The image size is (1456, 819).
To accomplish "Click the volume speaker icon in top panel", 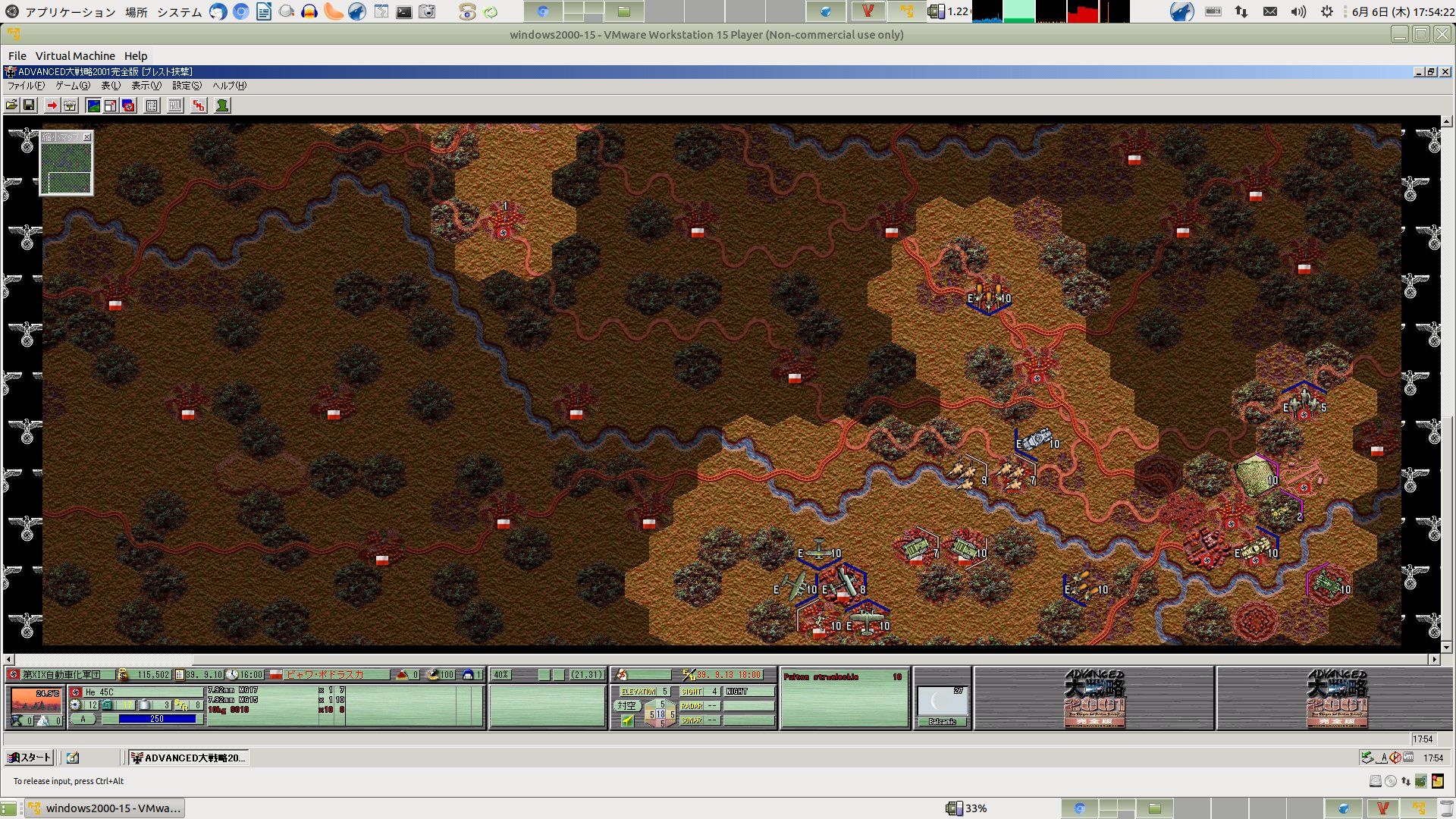I will (1298, 11).
